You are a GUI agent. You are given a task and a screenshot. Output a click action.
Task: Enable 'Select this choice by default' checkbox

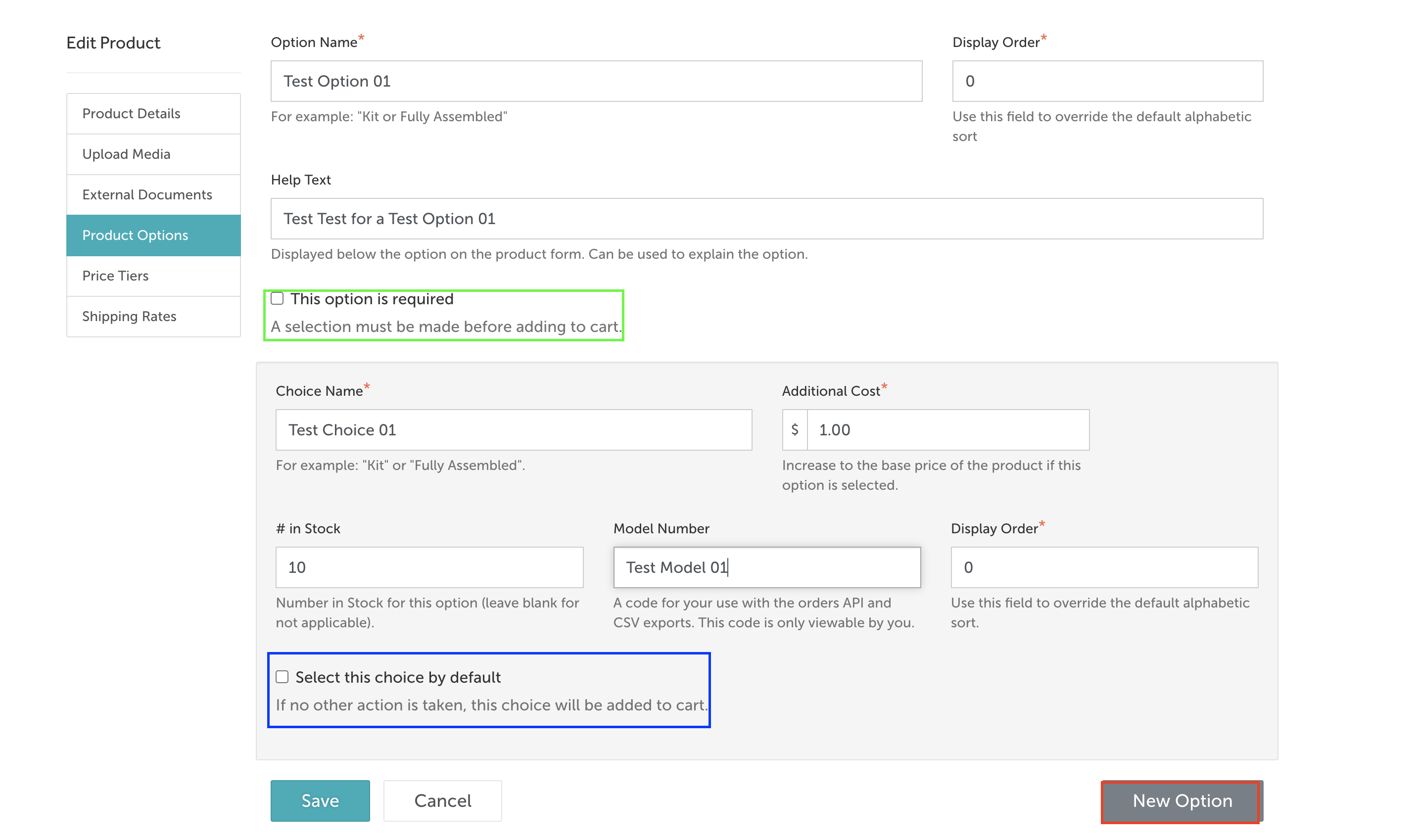coord(282,676)
